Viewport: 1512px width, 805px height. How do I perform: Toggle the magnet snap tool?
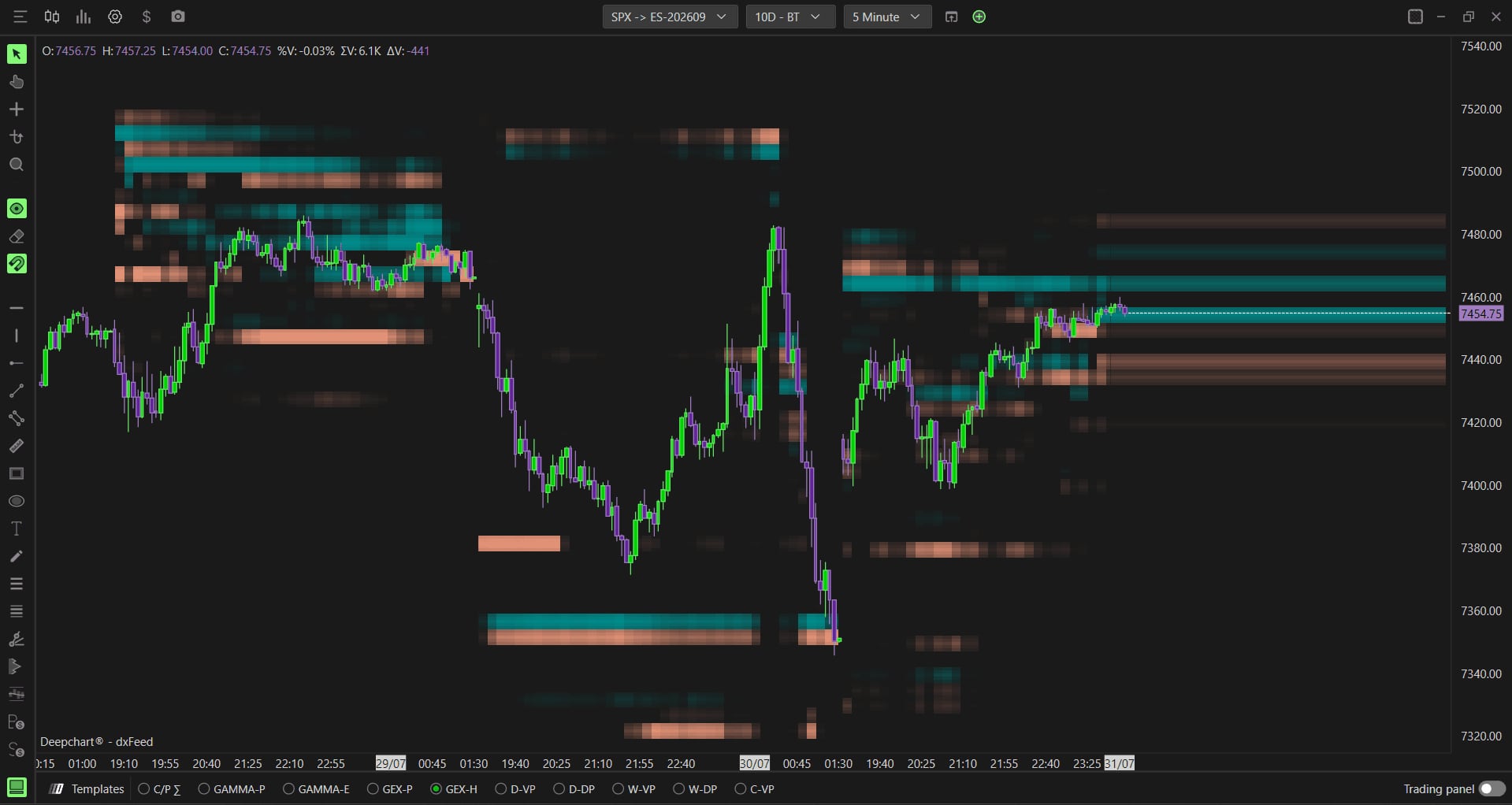(17, 264)
